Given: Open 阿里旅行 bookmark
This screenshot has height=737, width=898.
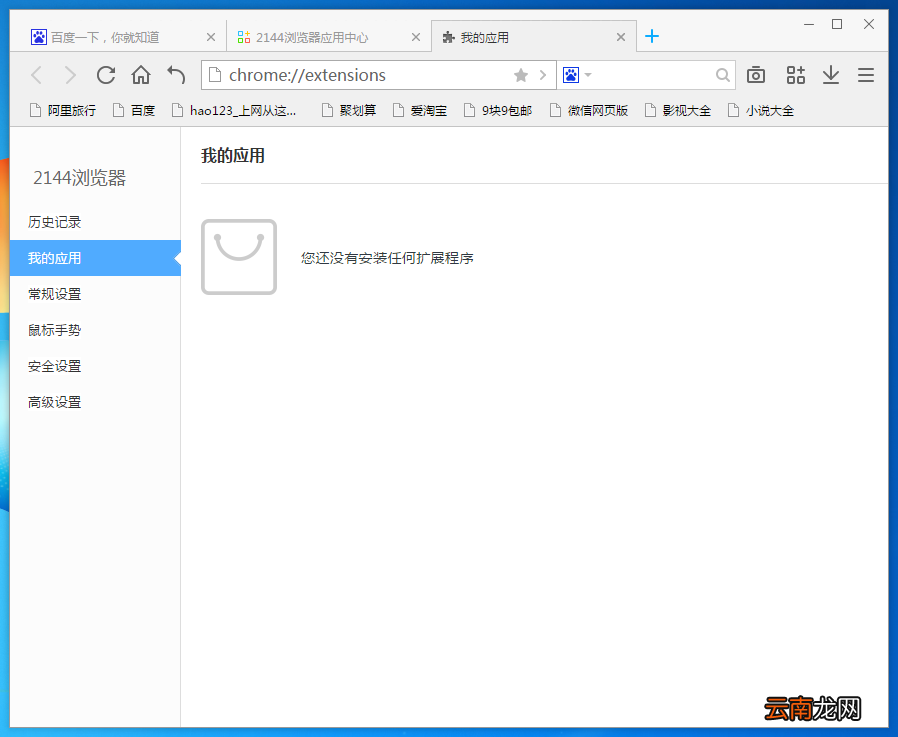Looking at the screenshot, I should [62, 111].
